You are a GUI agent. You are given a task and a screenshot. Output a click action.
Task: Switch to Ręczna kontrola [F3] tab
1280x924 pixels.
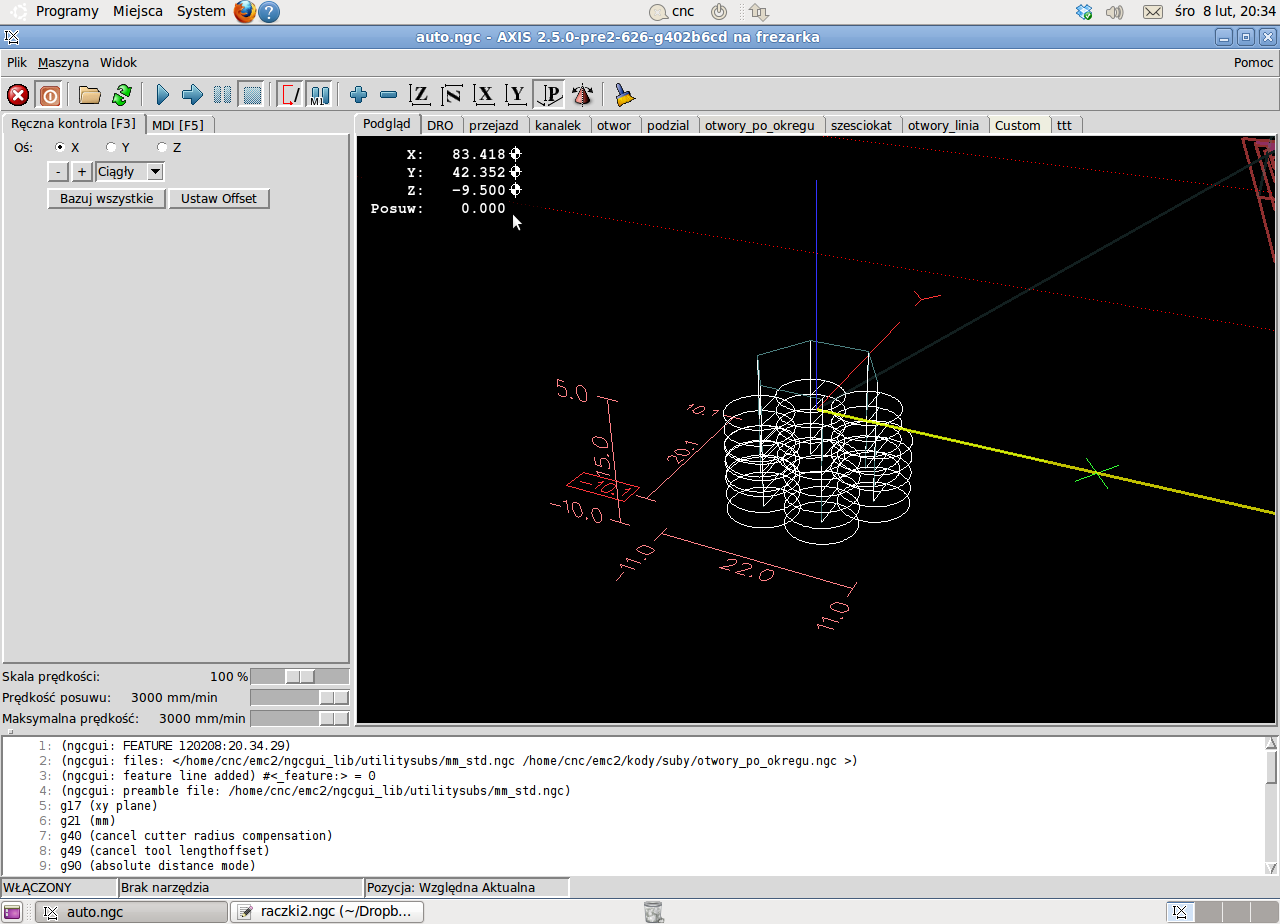73,124
